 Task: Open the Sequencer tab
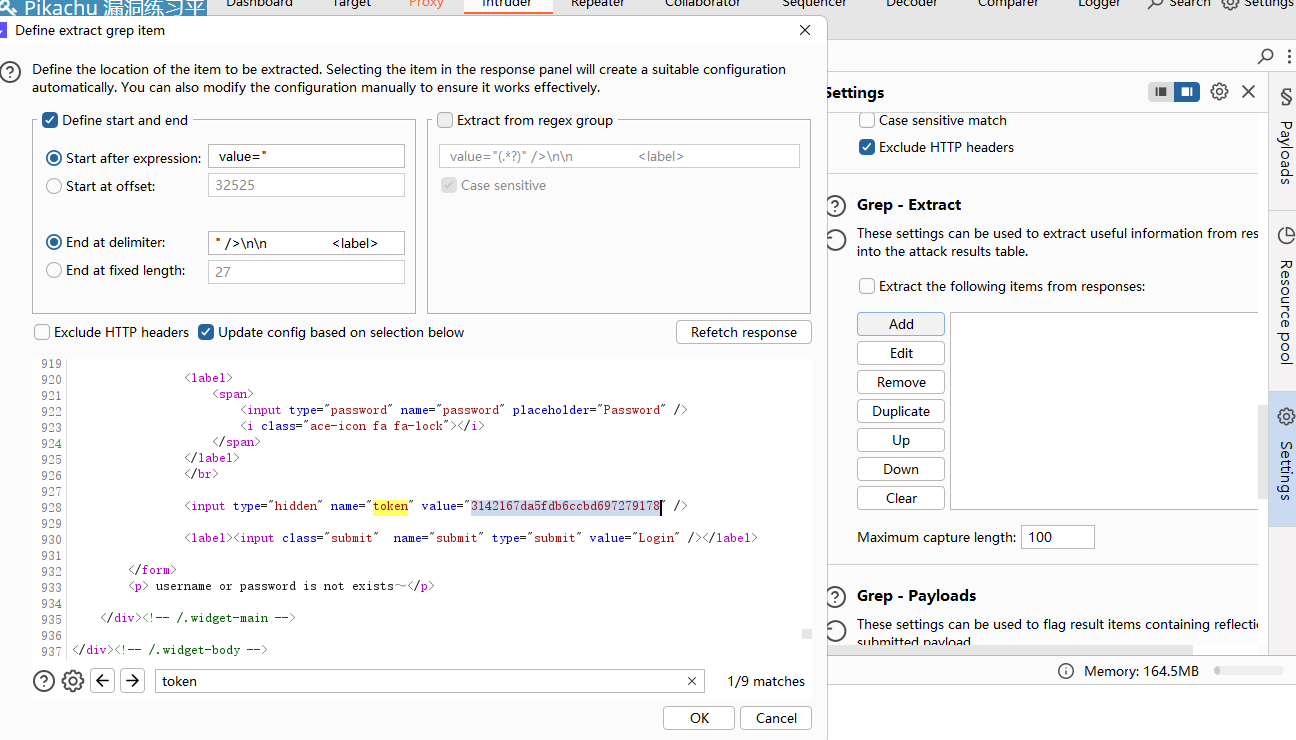click(814, 4)
